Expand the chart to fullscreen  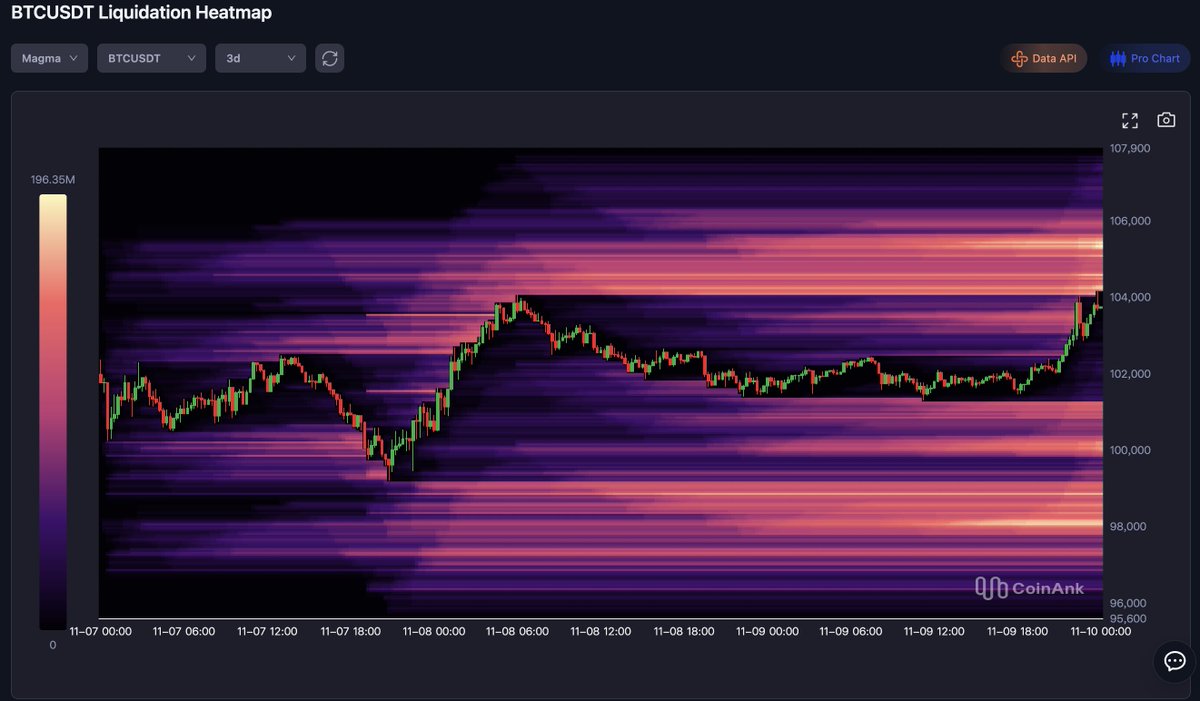pos(1130,119)
